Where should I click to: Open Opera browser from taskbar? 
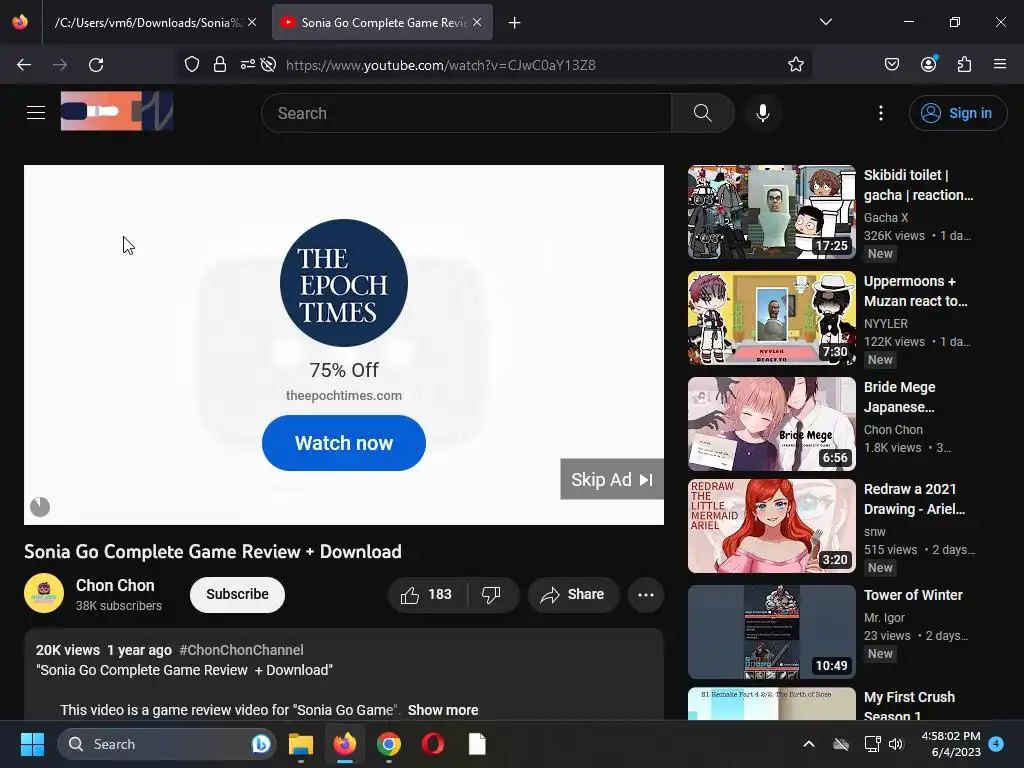pyautogui.click(x=433, y=744)
